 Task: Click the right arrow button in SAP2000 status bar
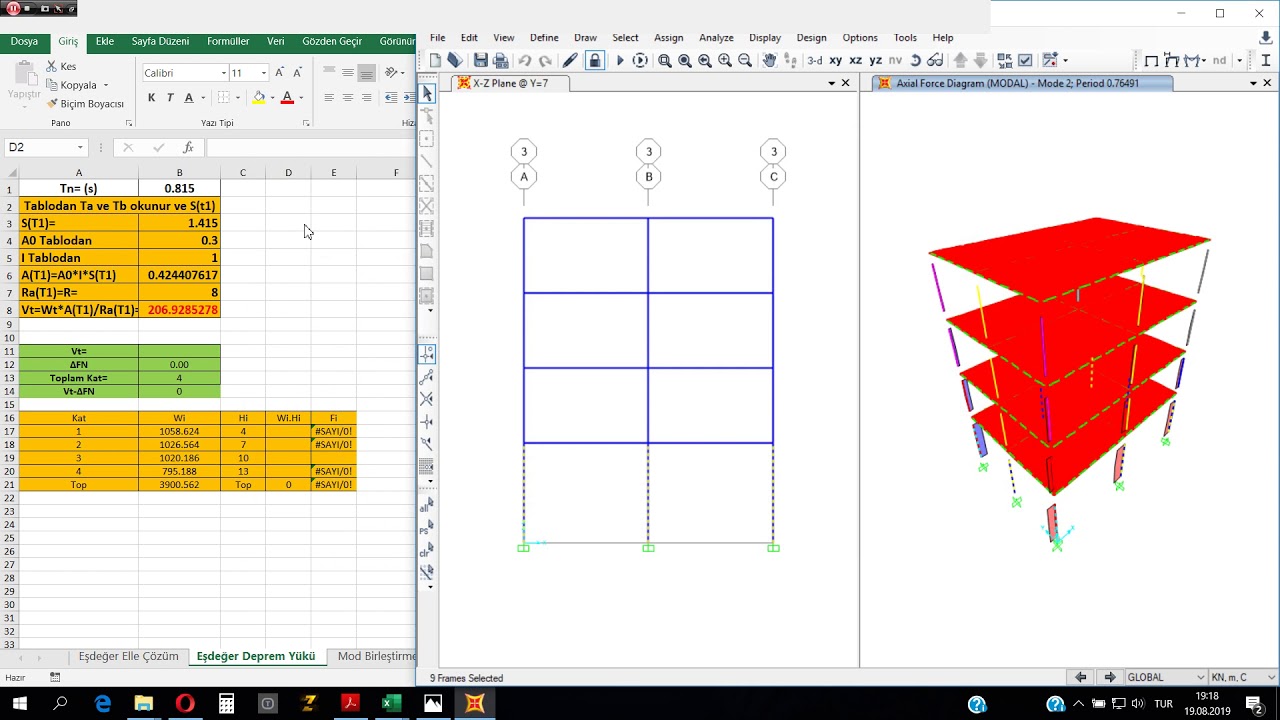coord(1109,677)
